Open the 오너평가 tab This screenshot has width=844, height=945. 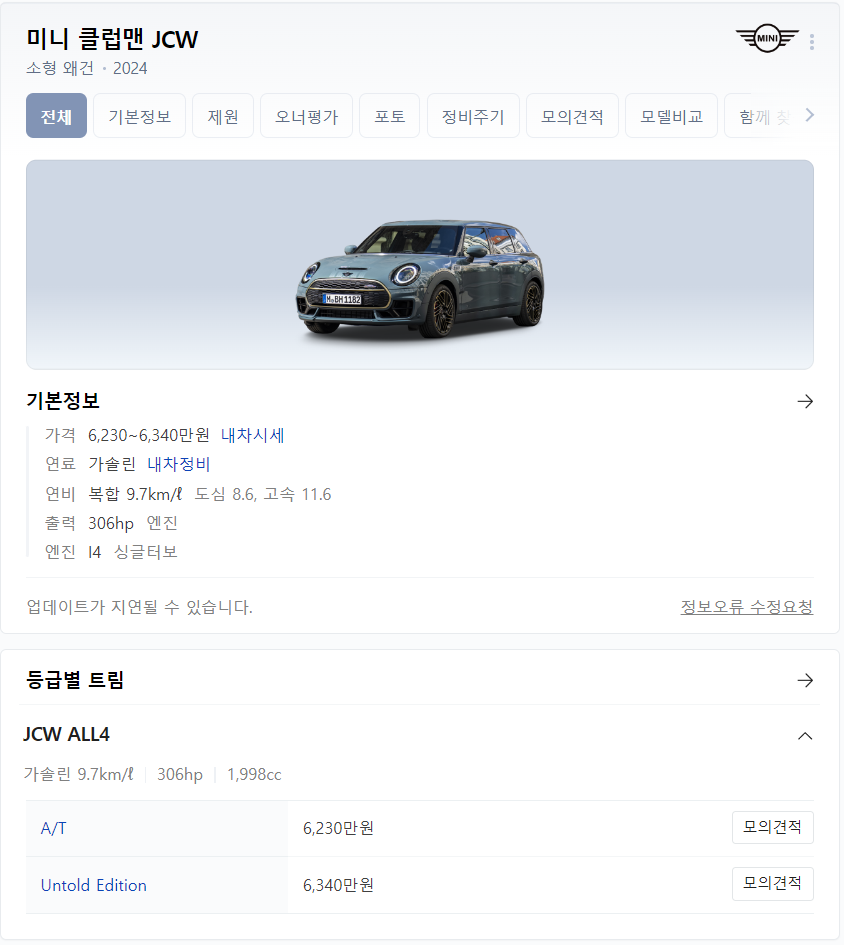tap(306, 116)
